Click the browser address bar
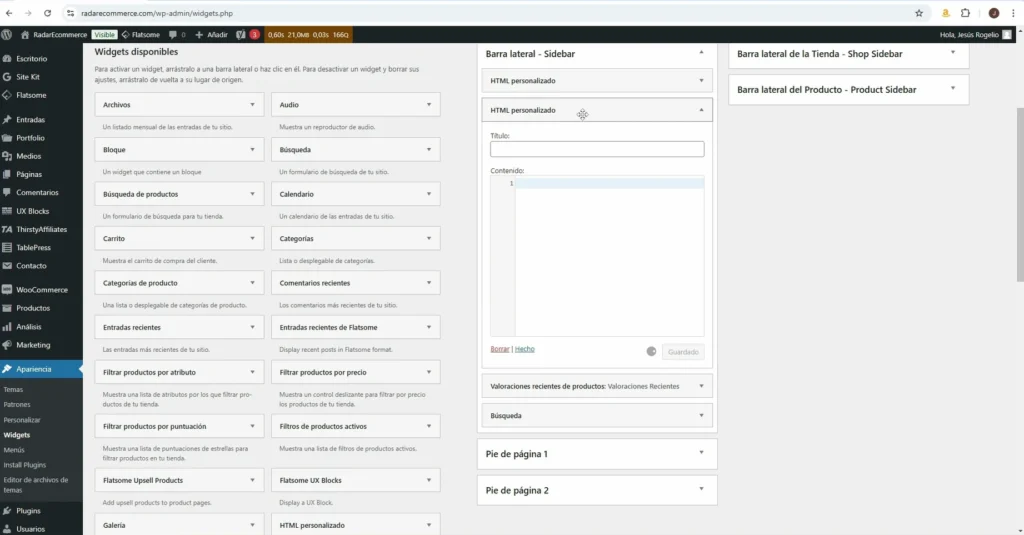 pos(490,13)
